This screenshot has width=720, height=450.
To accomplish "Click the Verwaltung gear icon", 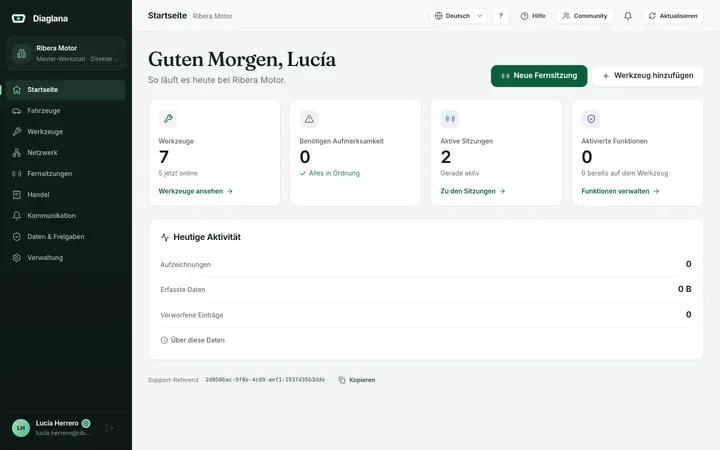I will click(17, 258).
